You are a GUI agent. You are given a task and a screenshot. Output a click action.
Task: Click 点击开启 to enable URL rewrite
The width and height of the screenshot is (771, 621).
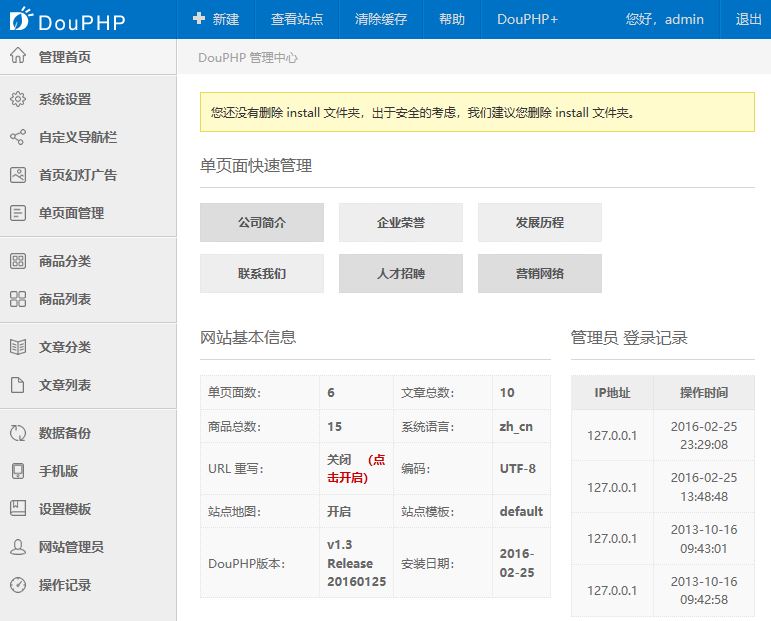[x=356, y=469]
